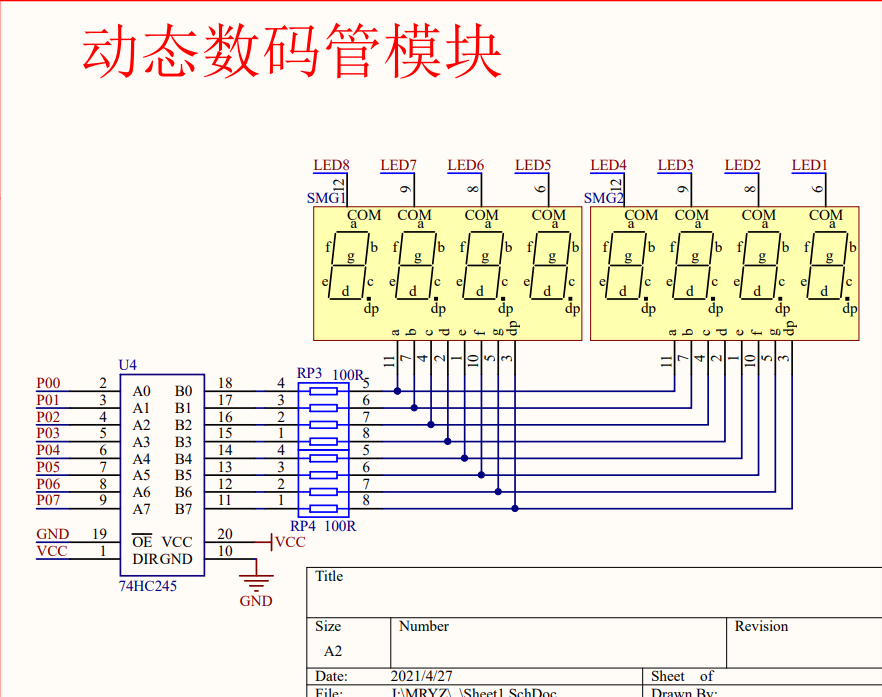Select the SMG2 display designator
Viewport: 882px width, 697px height.
pyautogui.click(x=604, y=198)
